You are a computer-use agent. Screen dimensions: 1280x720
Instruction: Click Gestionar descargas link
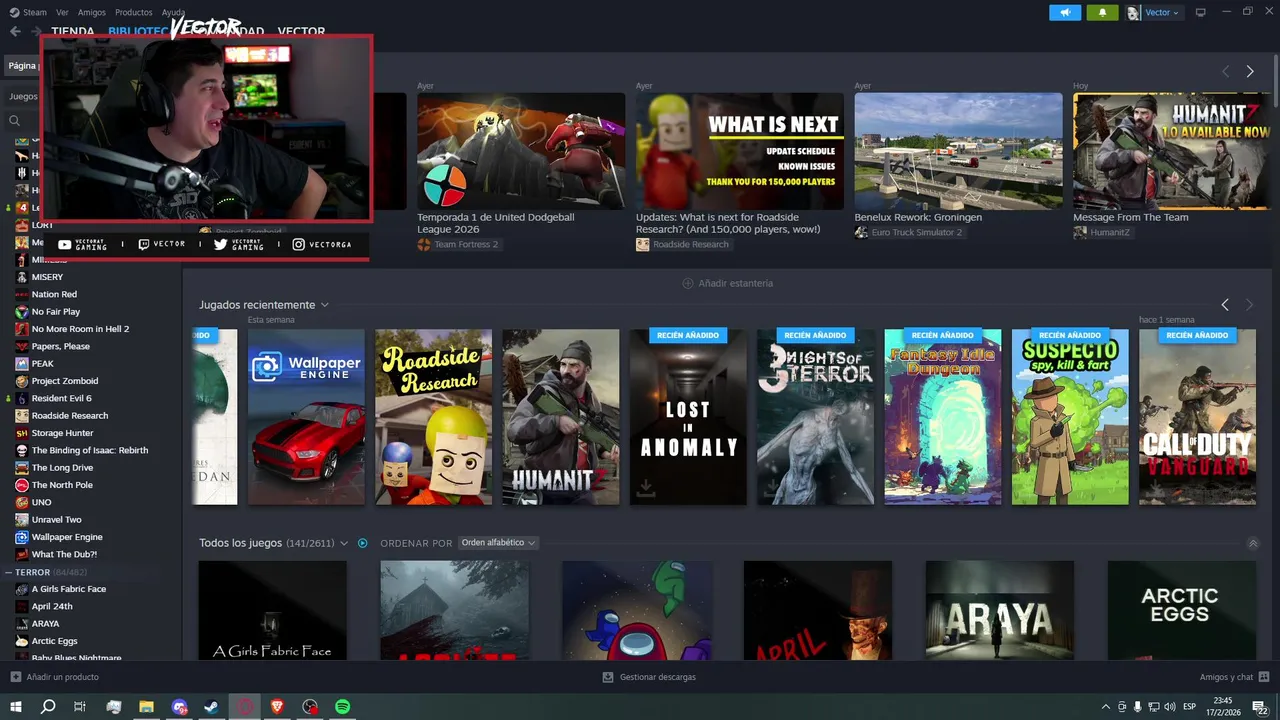(649, 677)
